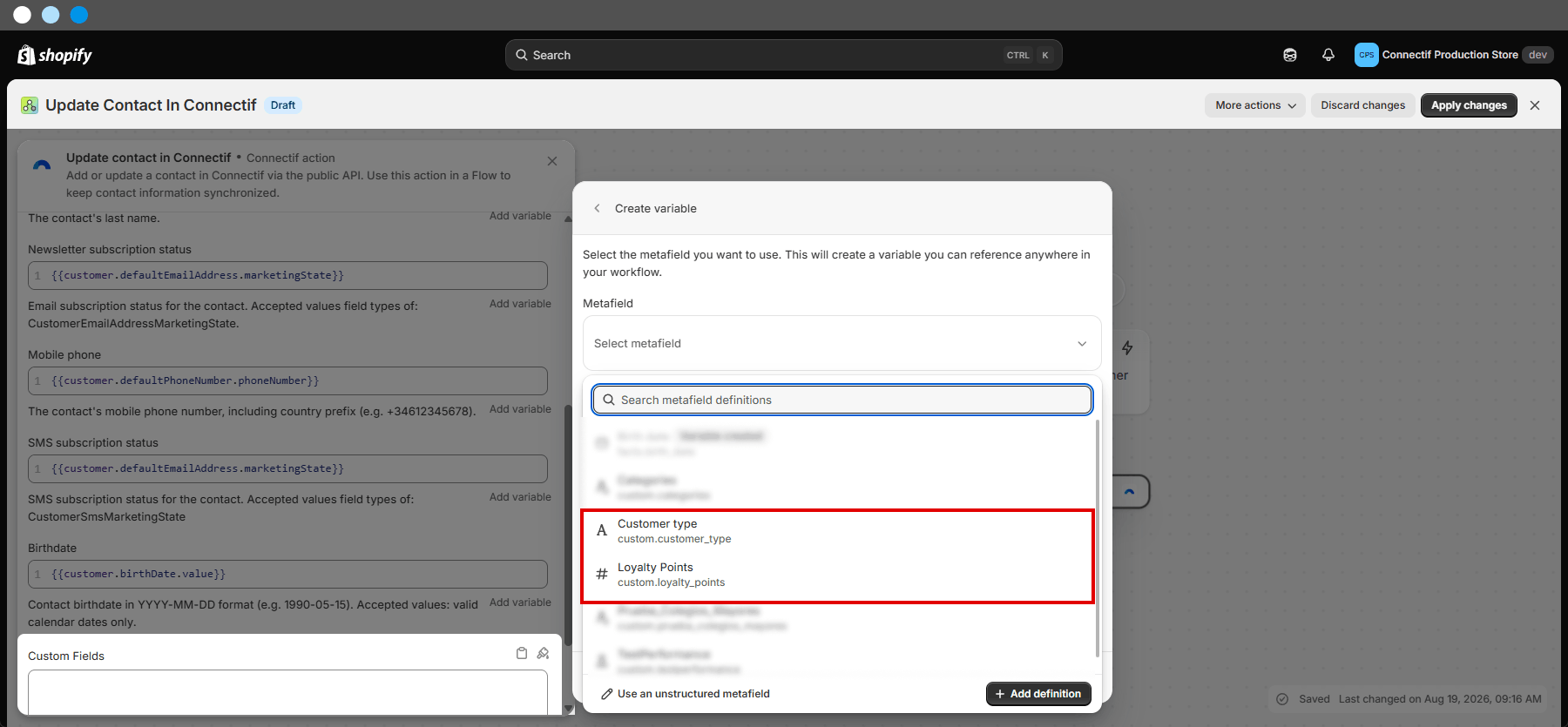
Task: Click the Saved checkmark status icon
Action: [x=1282, y=699]
